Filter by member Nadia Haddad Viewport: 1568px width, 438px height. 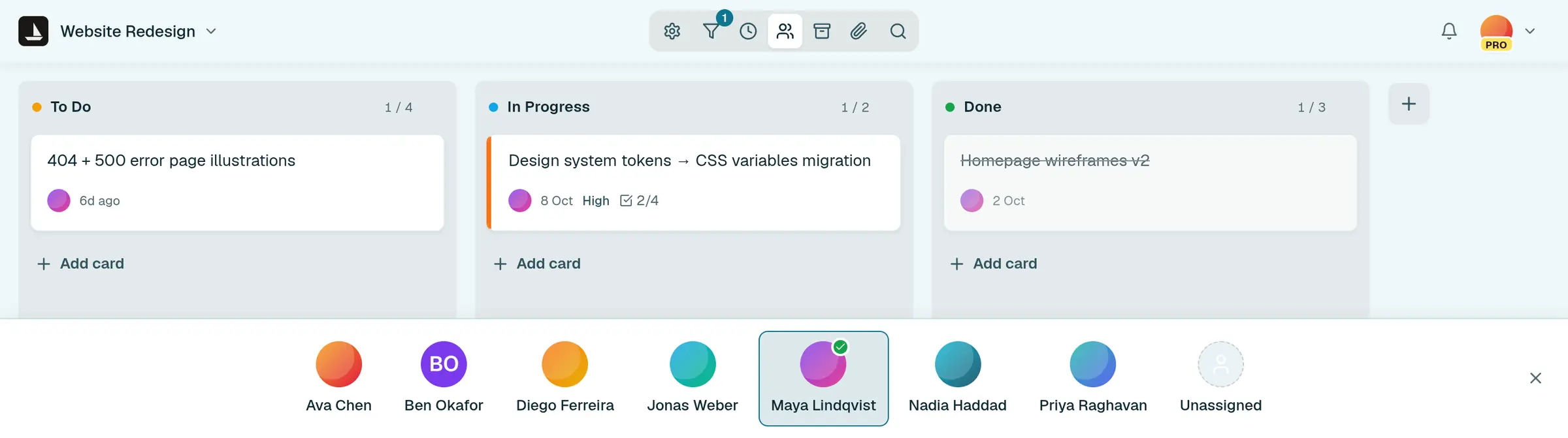pyautogui.click(x=958, y=379)
